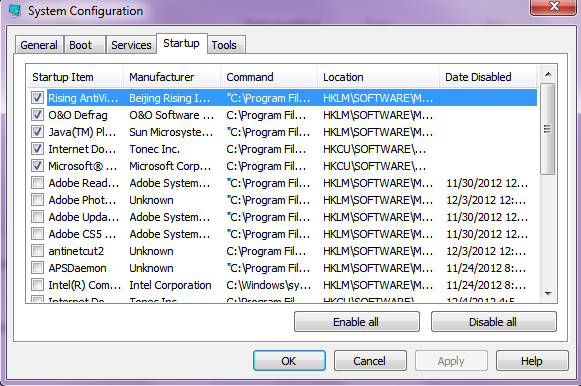This screenshot has width=581, height=386.
Task: Select the Microsoft Corp manufacturer cell
Action: (170, 166)
